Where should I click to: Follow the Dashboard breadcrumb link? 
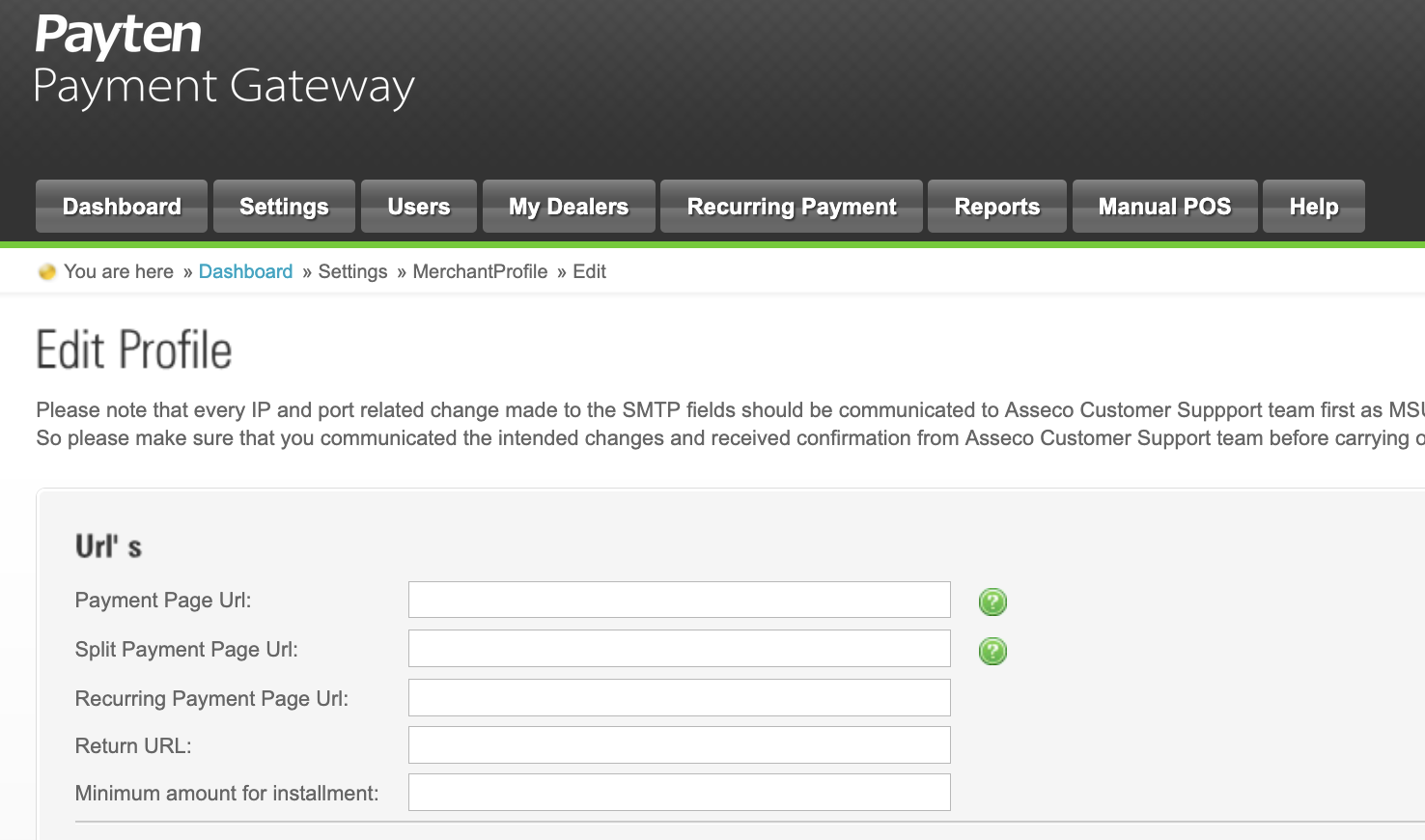coord(245,272)
